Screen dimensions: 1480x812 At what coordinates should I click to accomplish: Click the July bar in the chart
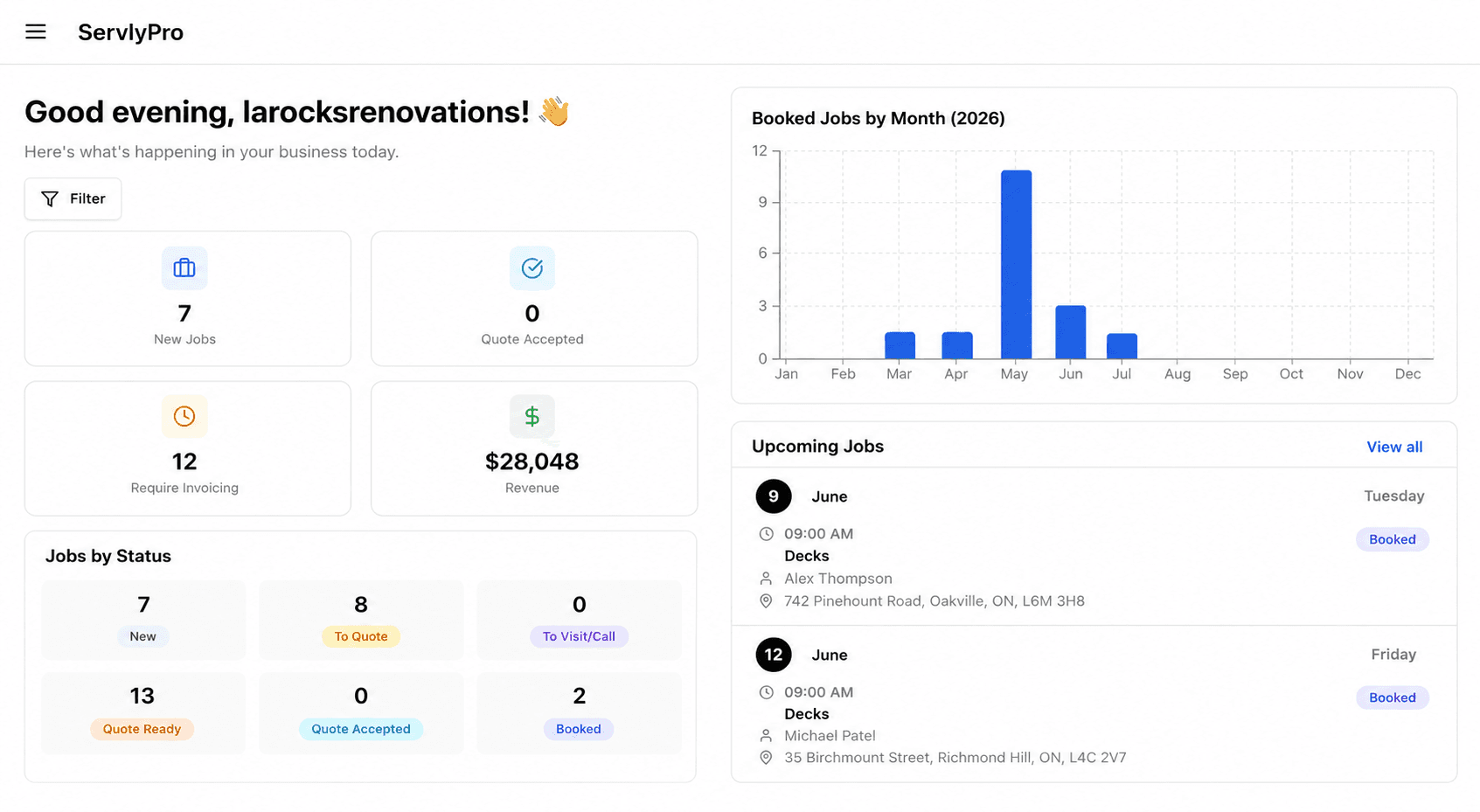tap(1122, 346)
